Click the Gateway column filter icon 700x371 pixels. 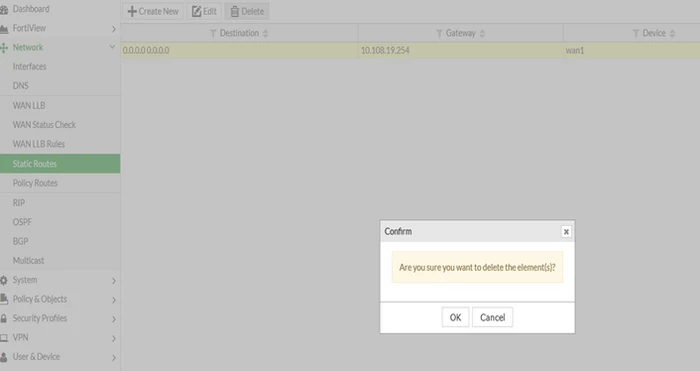[439, 33]
